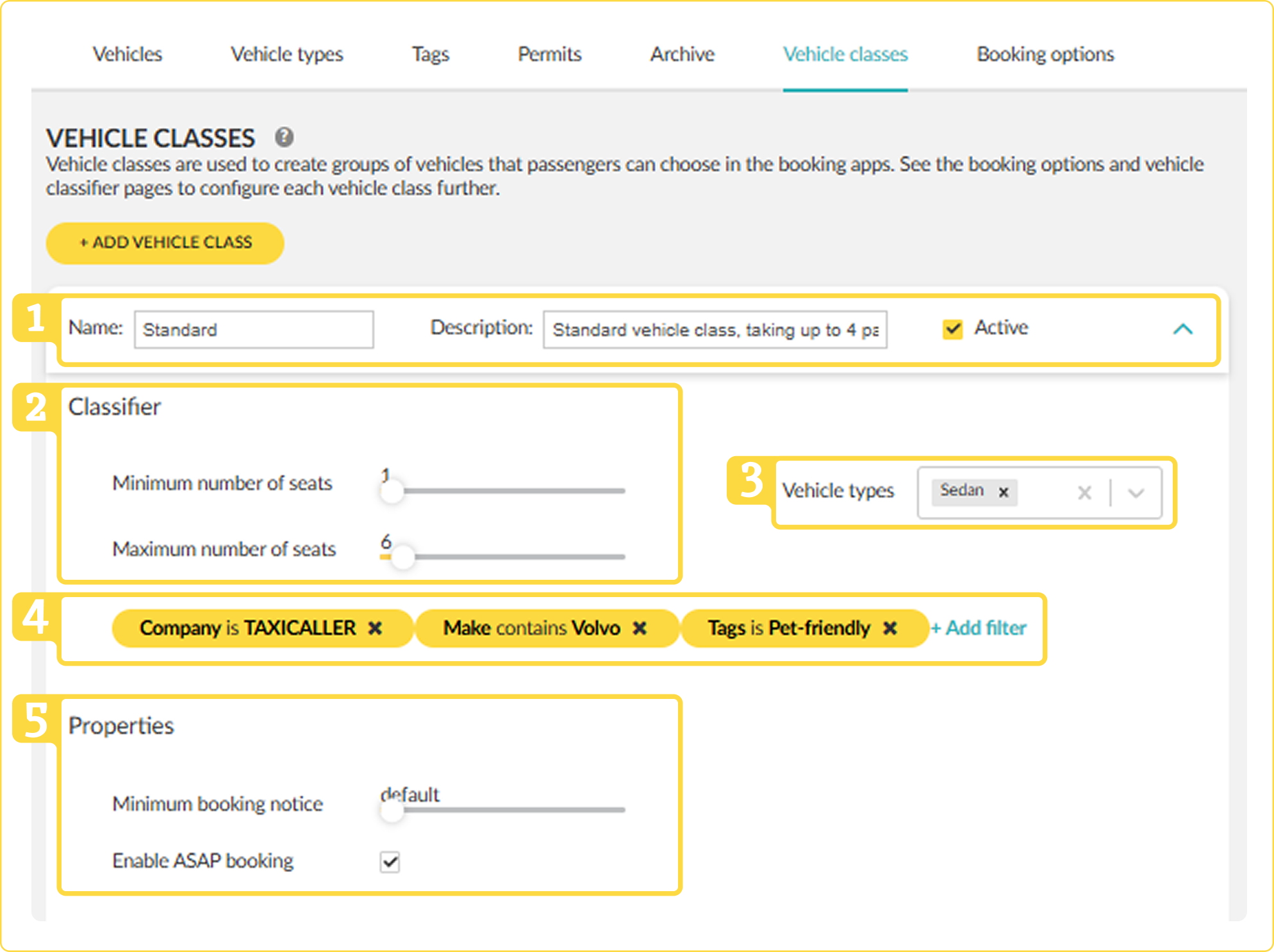The image size is (1274, 952).
Task: Open the Vehicle types dropdown arrow
Action: [1136, 493]
